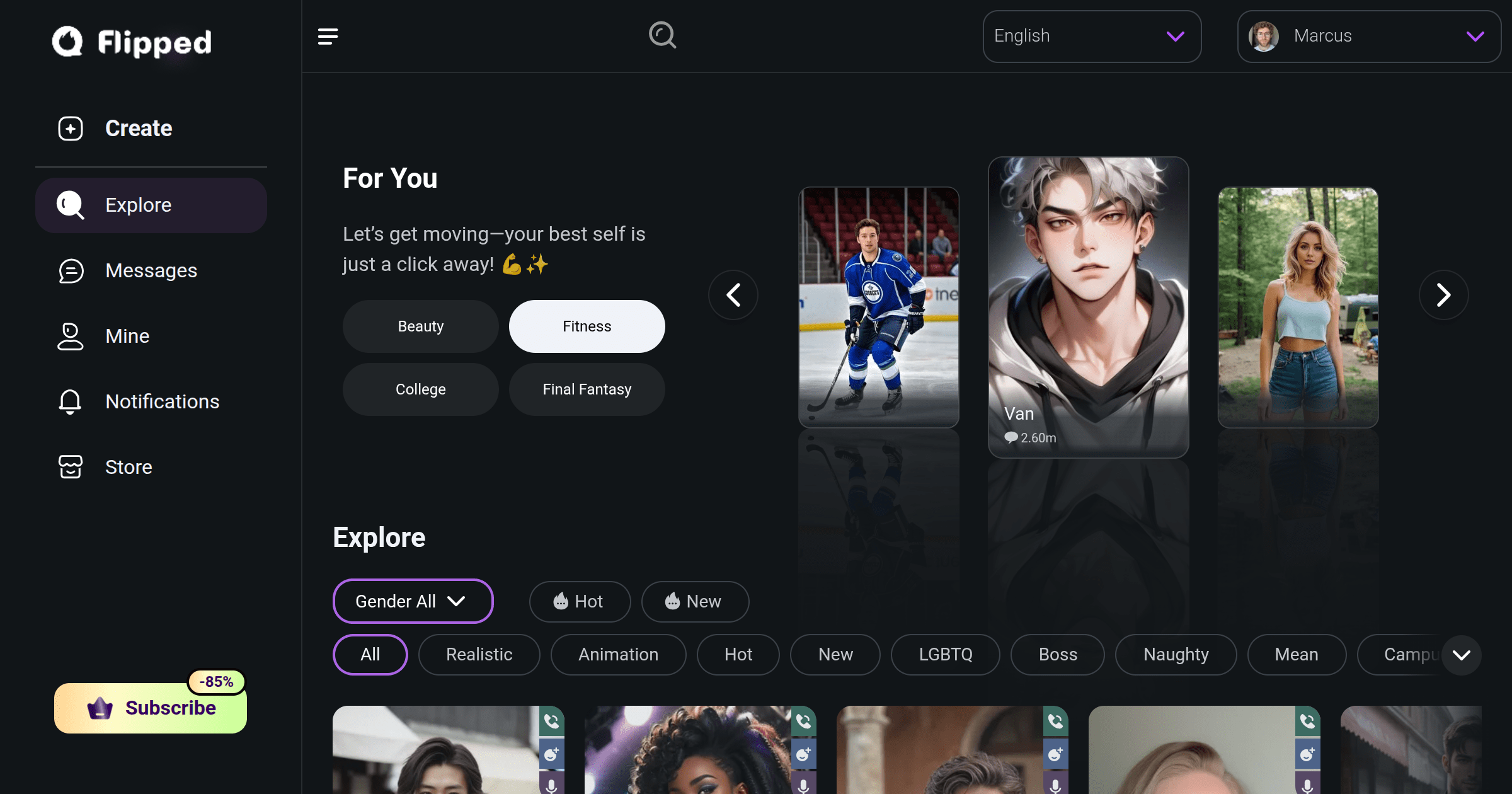Select the Fitness interest chip
The image size is (1512, 794).
coord(587,326)
